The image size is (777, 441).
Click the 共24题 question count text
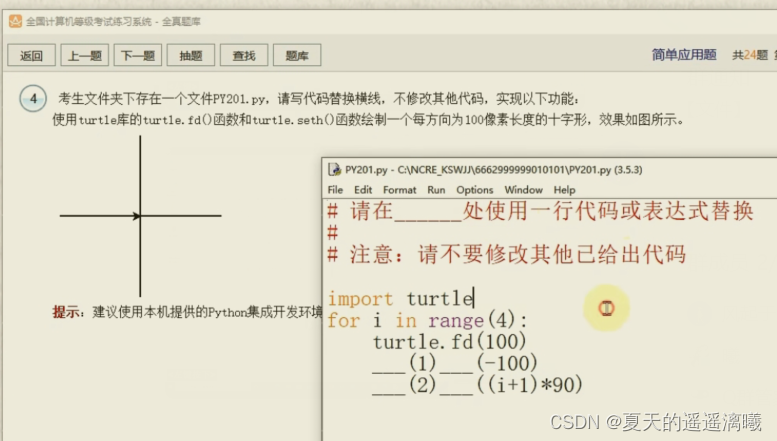coord(750,55)
